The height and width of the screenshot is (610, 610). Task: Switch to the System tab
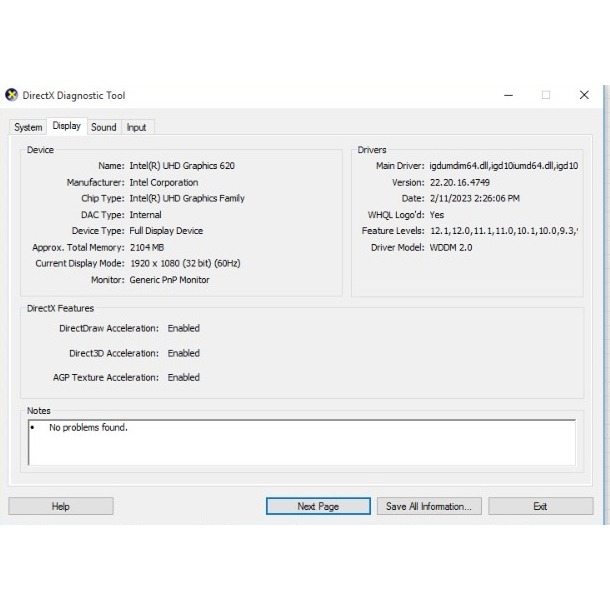(x=28, y=127)
